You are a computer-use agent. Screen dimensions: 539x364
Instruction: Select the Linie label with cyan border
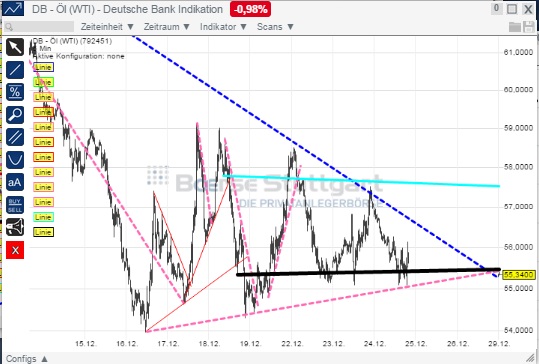coord(43,217)
